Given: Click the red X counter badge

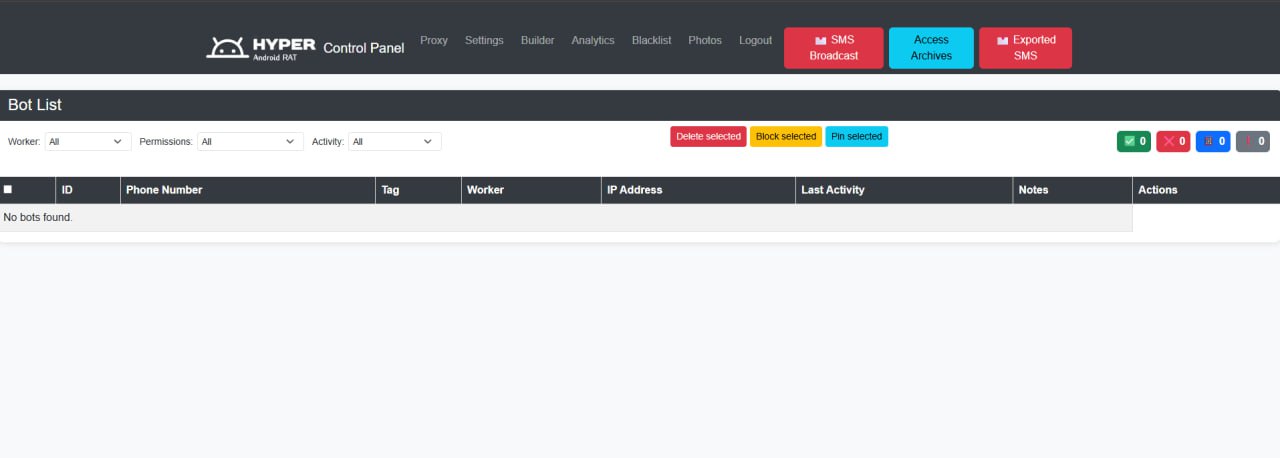Looking at the screenshot, I should (1173, 142).
